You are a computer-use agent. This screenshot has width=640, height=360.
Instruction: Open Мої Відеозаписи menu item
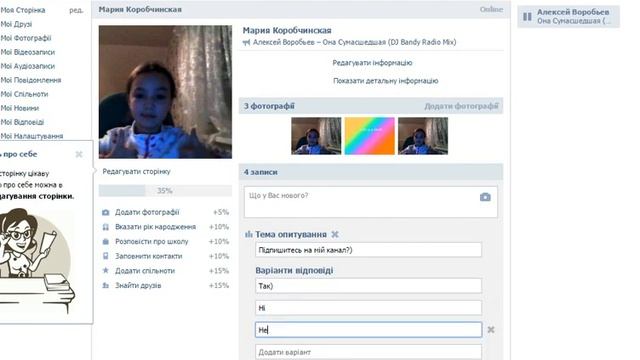point(27,52)
